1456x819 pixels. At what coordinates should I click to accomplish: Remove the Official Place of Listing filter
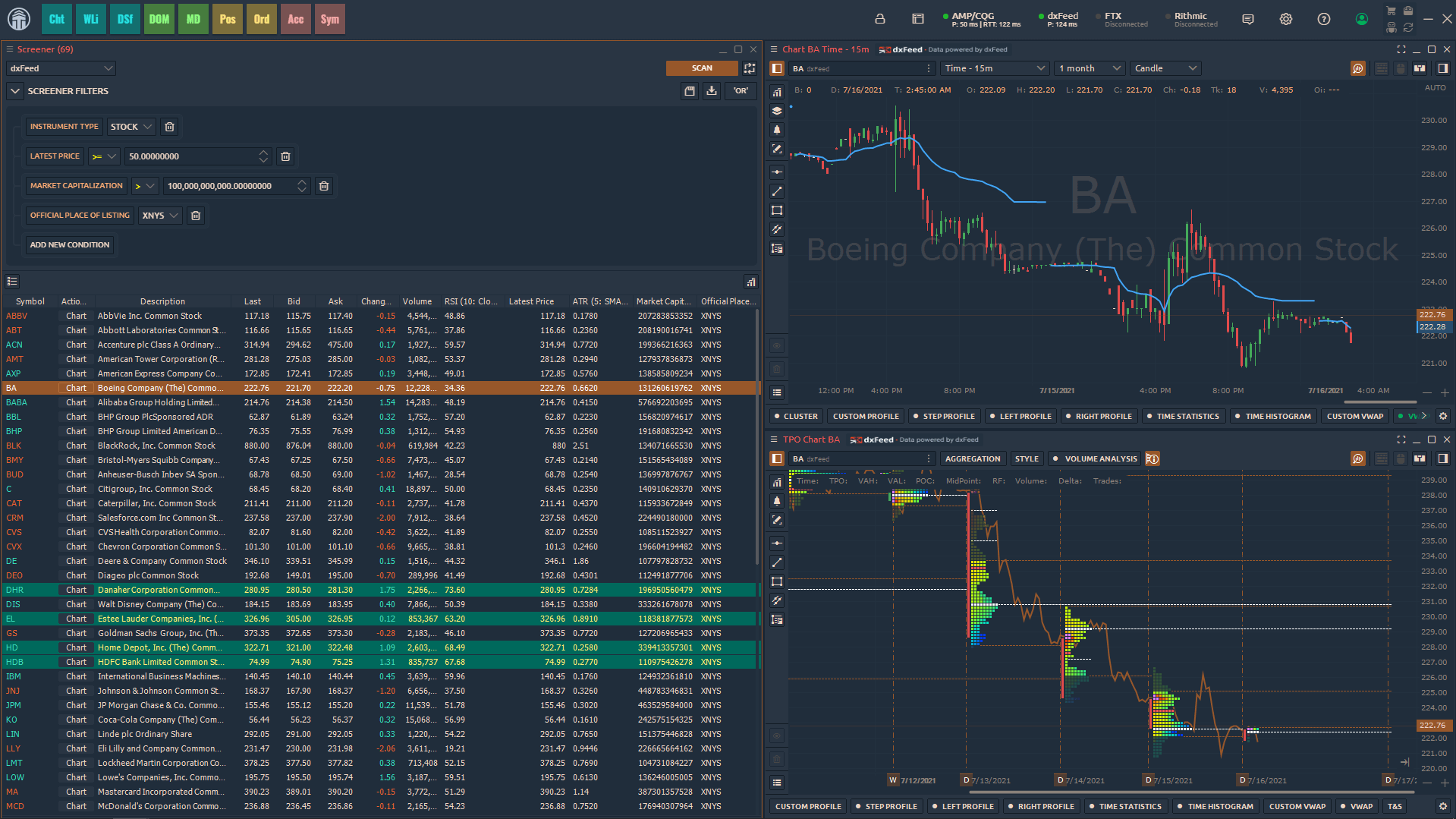196,216
